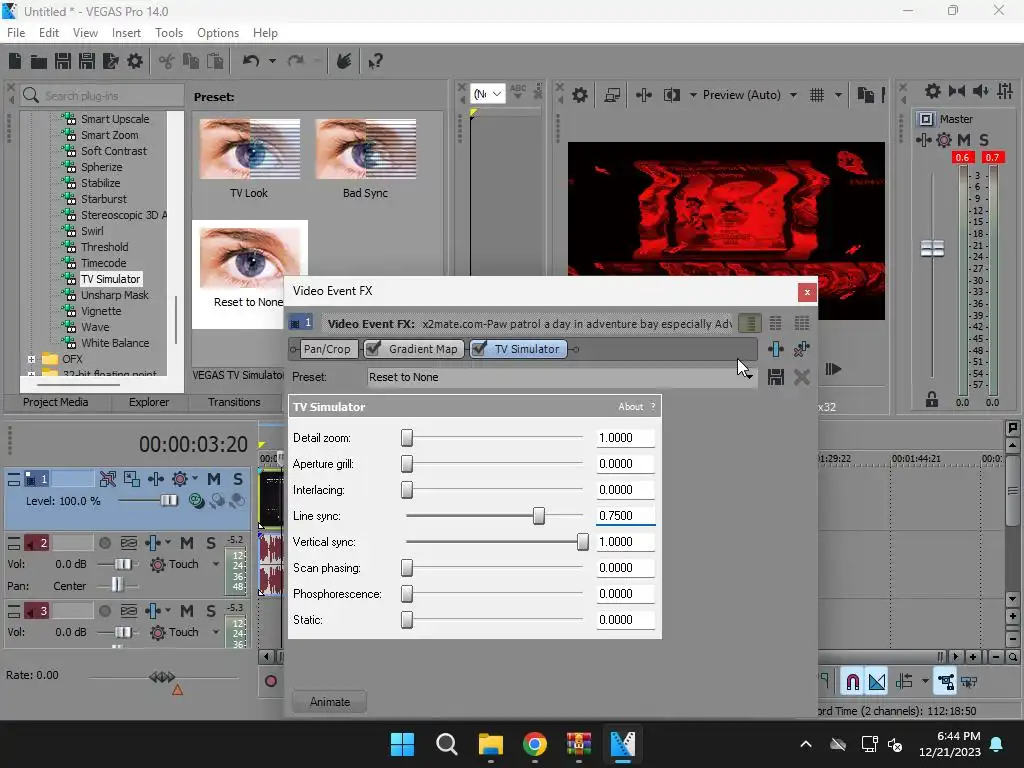This screenshot has width=1024, height=768.
Task: Open Video Output FX icon in preview
Action: click(644, 95)
